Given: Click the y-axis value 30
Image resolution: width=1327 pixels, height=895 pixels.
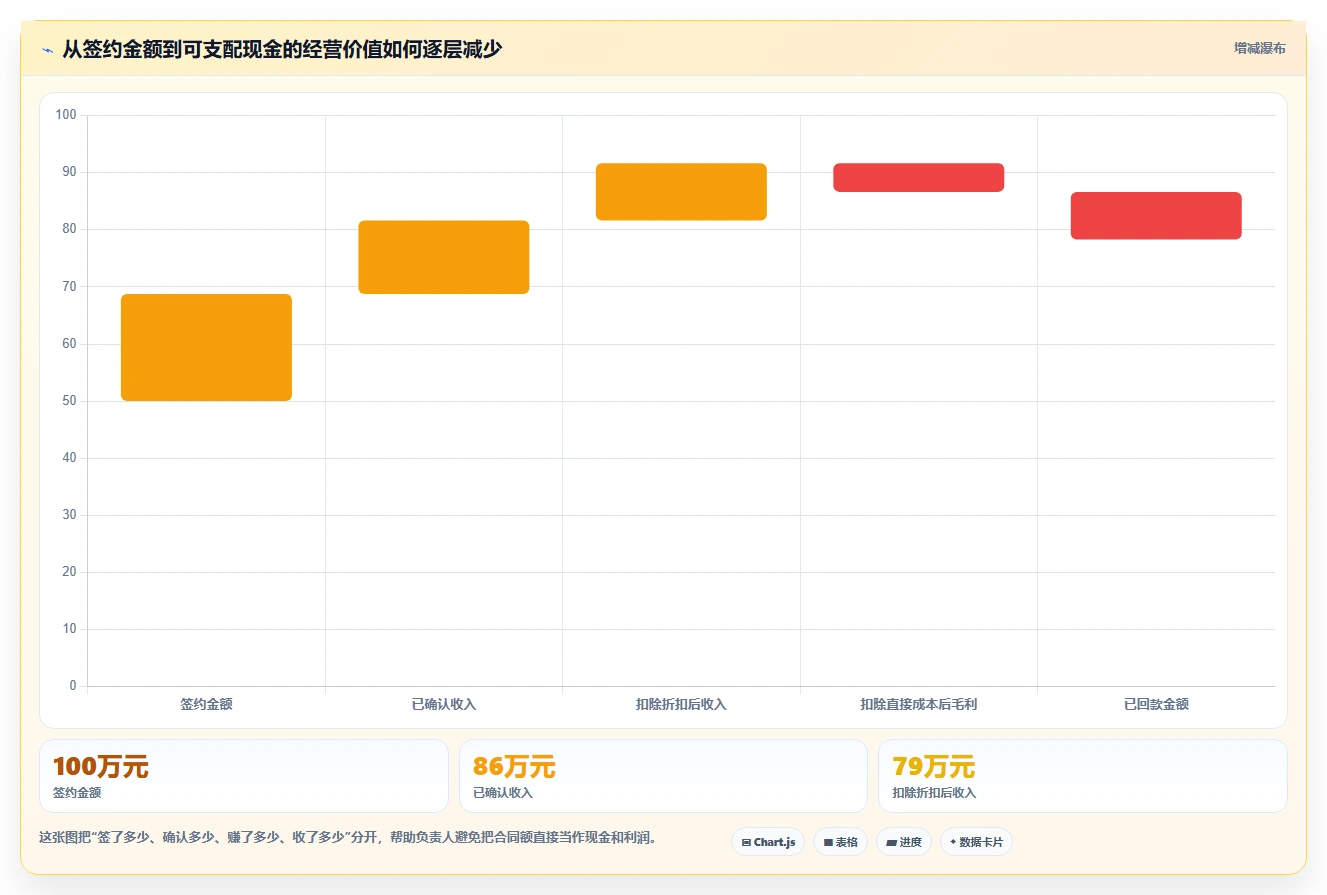Looking at the screenshot, I should 70,515.
